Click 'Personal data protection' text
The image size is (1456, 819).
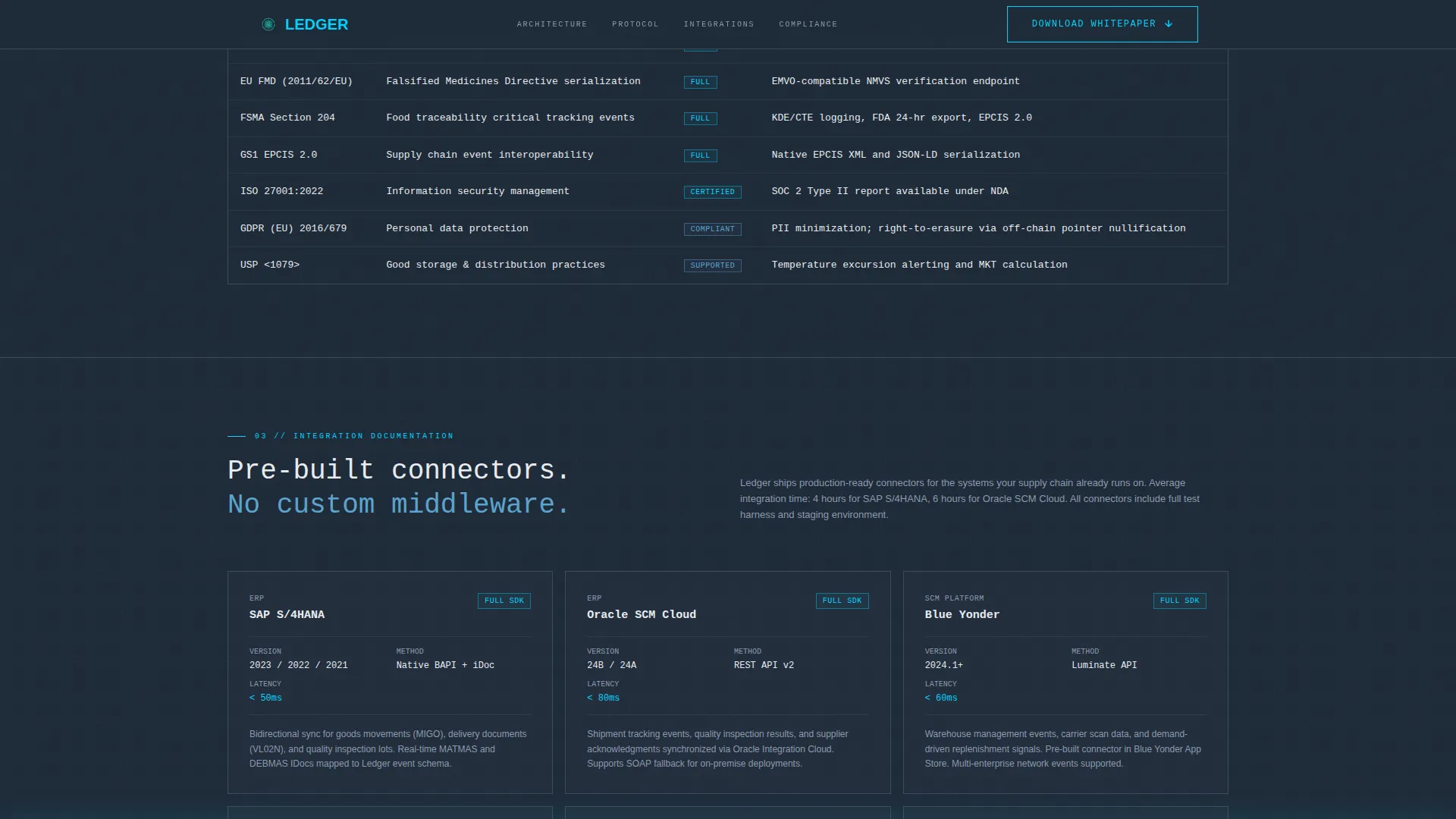(457, 228)
